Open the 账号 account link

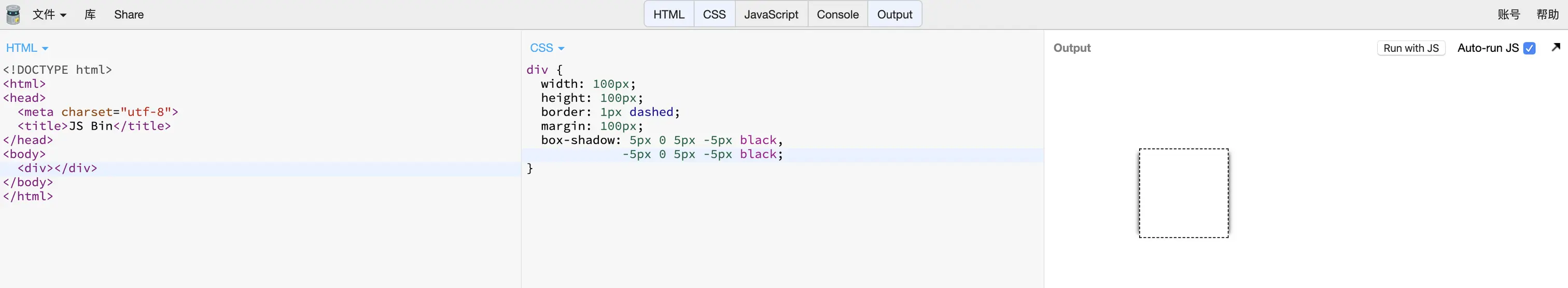[1509, 15]
